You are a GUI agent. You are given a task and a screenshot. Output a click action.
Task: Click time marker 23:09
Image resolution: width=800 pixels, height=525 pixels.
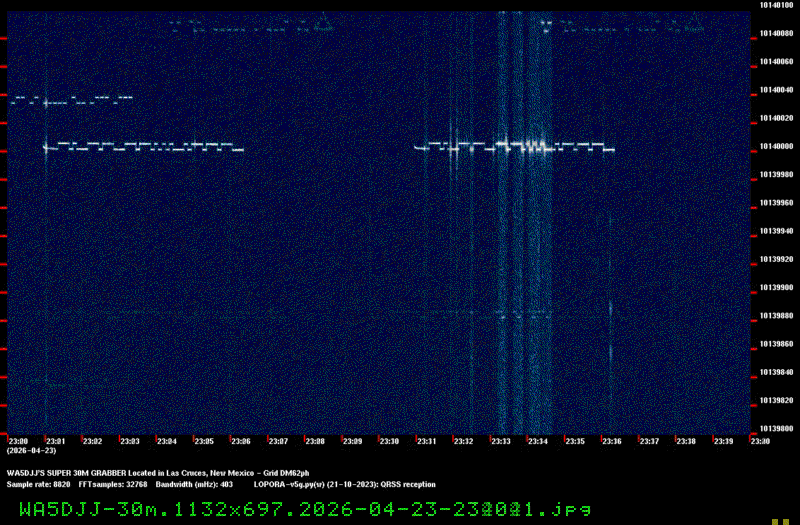point(352,441)
